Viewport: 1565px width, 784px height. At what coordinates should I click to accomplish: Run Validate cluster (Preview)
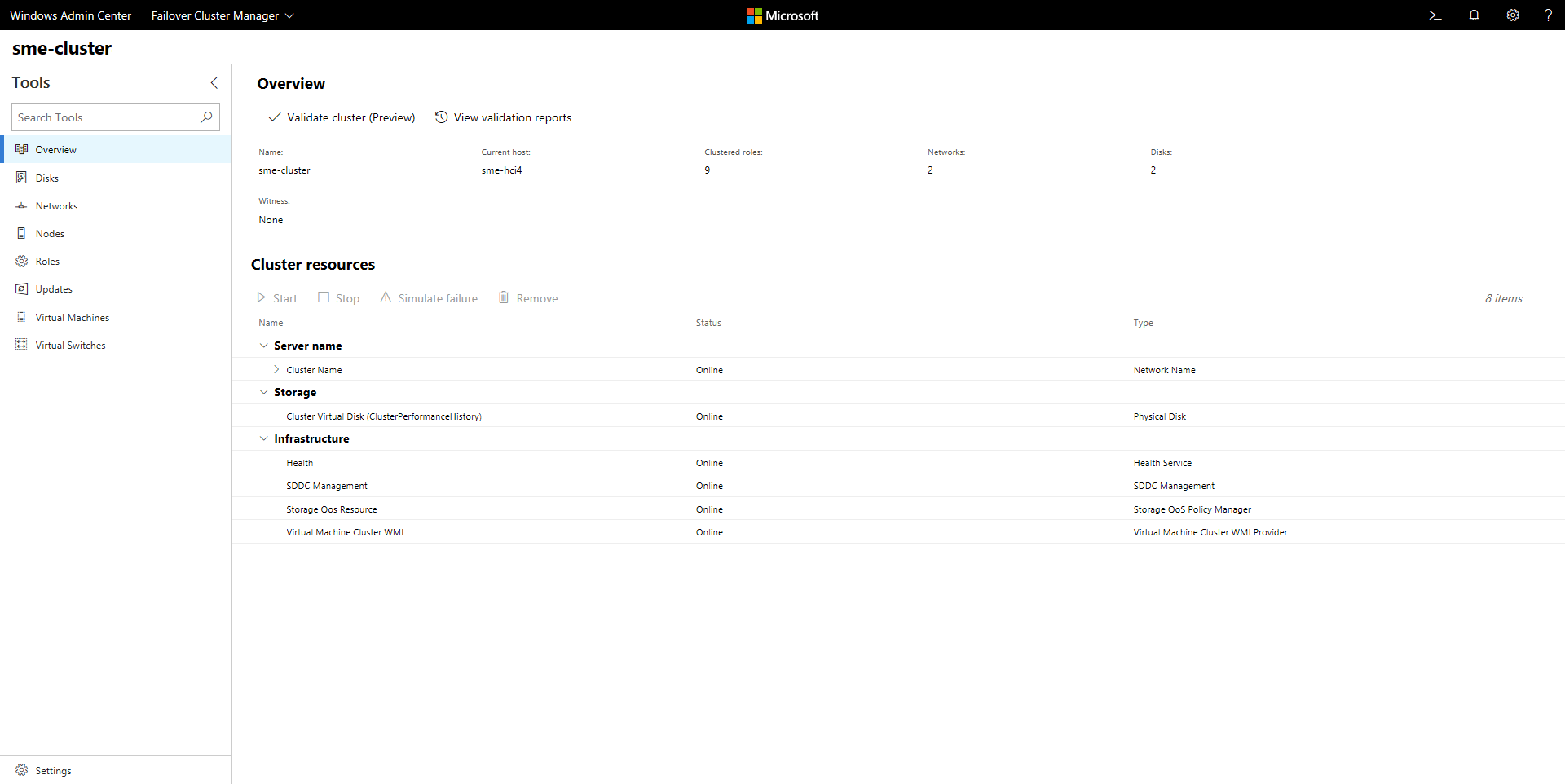pos(342,117)
